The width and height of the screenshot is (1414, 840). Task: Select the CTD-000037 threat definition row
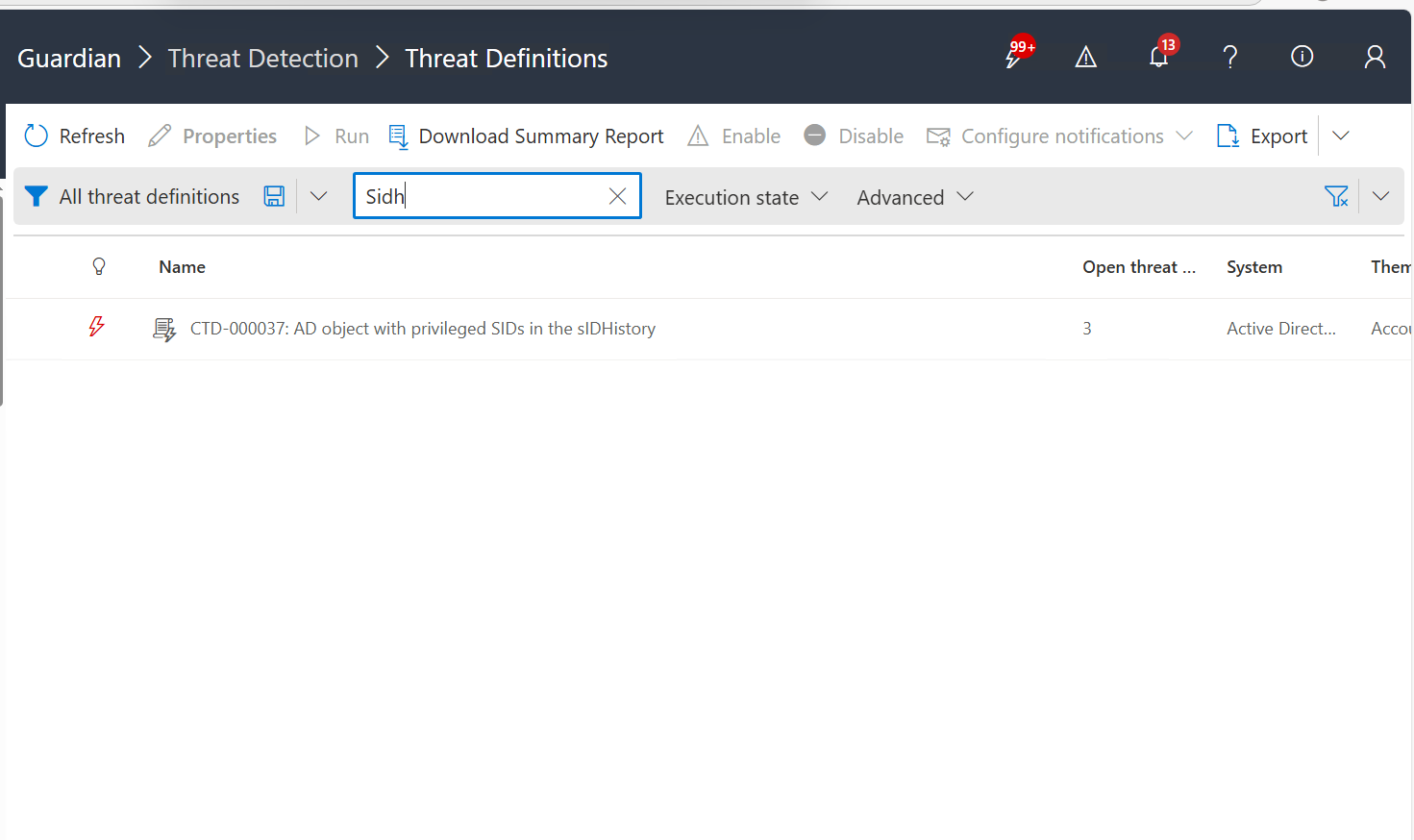(x=423, y=329)
